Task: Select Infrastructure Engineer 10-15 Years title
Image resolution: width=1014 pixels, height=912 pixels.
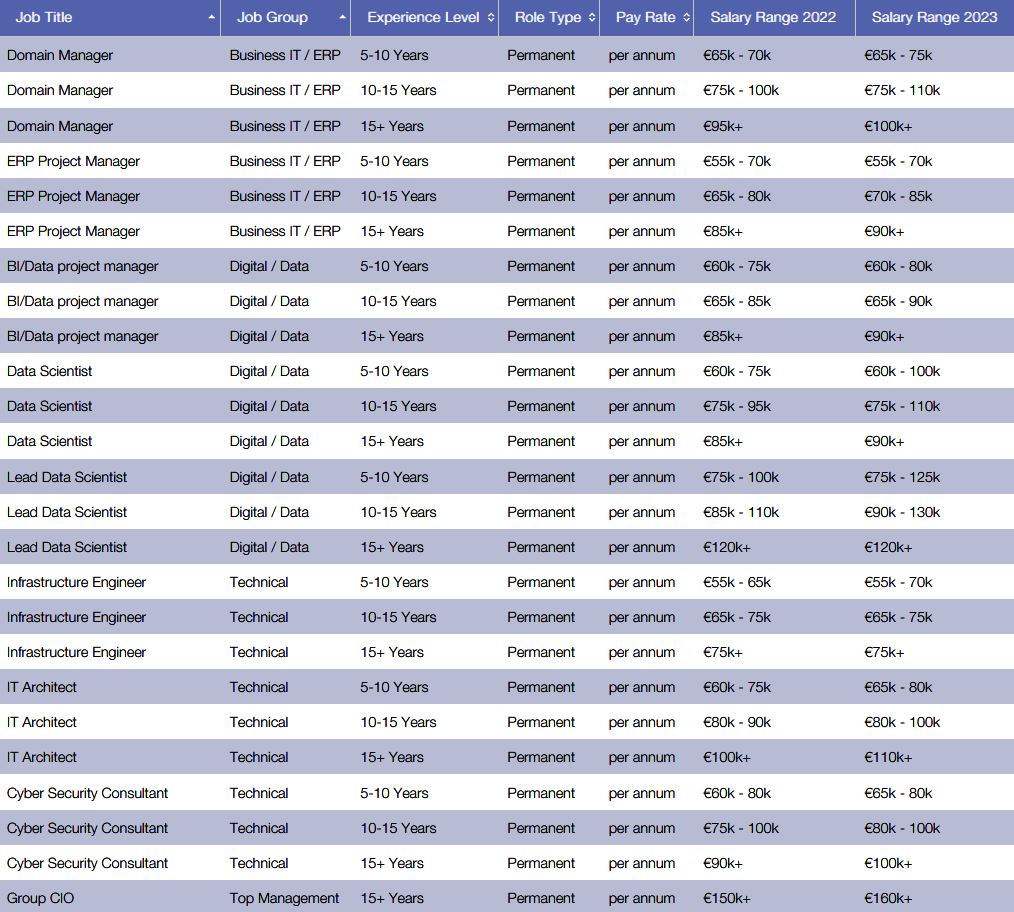Action: click(76, 617)
